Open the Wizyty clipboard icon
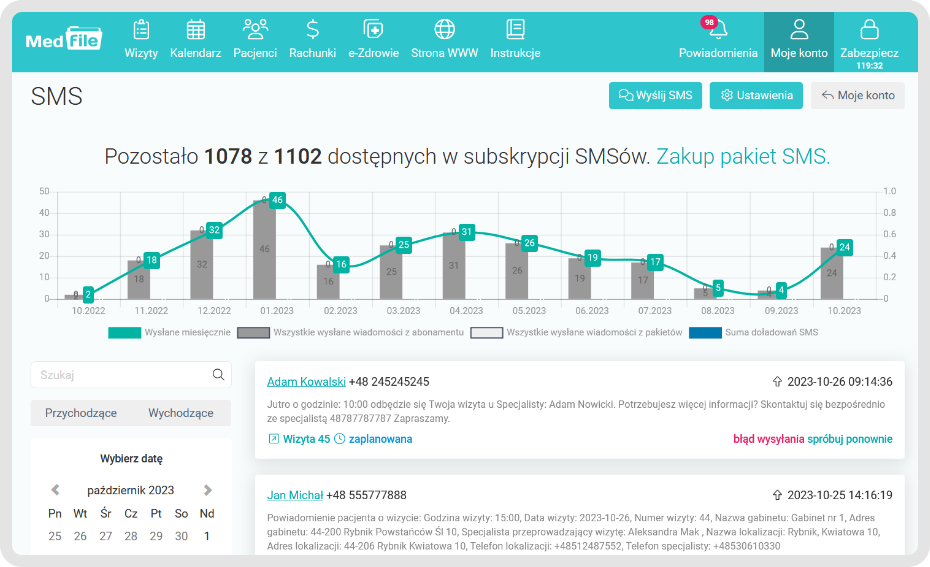Viewport: 930px width, 567px height. coord(141,30)
